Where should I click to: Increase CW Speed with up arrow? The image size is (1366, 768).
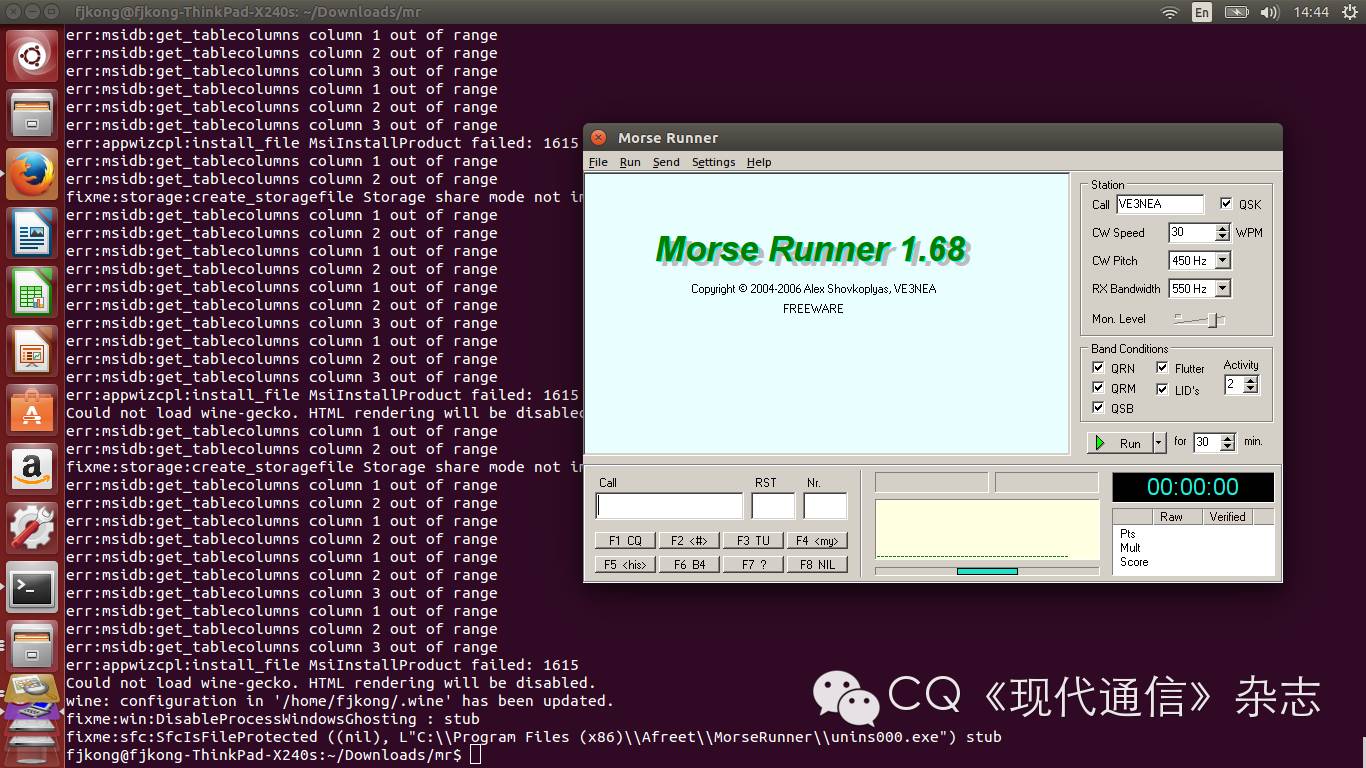pyautogui.click(x=1222, y=228)
